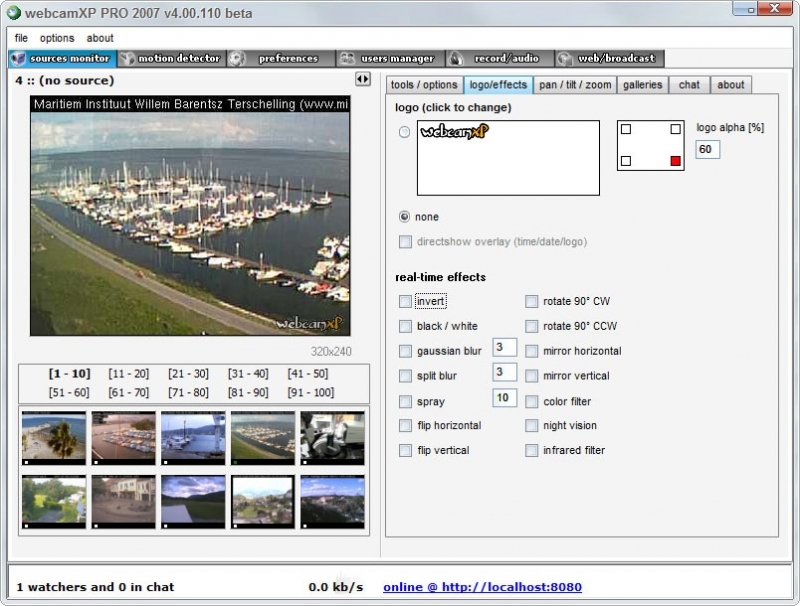
Task: Show sources [51 - 60]
Action: [x=69, y=393]
